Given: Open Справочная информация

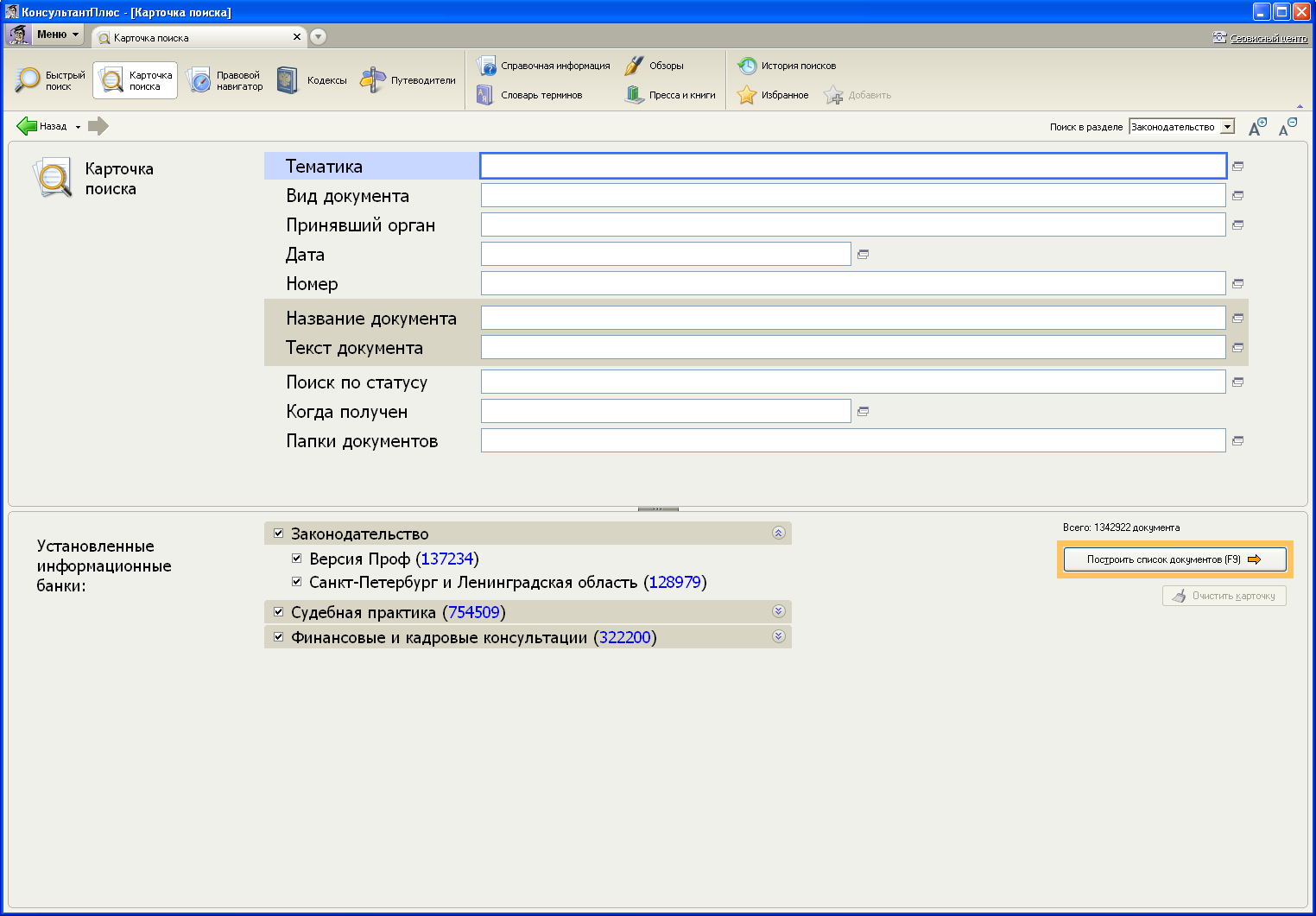Looking at the screenshot, I should click(x=543, y=66).
